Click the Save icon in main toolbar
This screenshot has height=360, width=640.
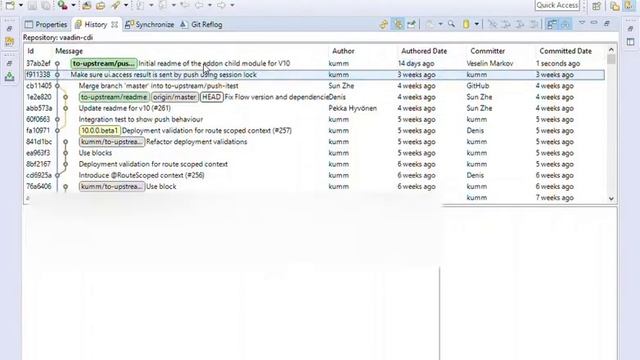pyautogui.click(x=33, y=5)
